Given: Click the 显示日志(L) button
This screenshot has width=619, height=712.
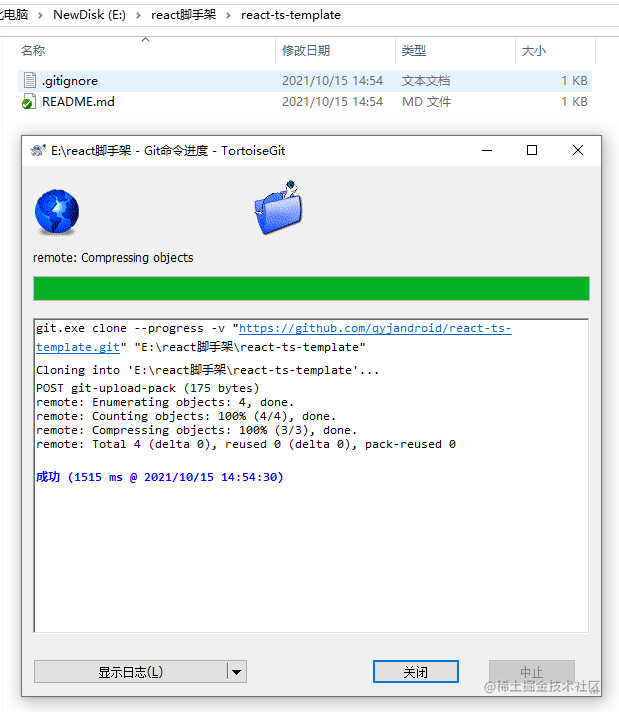Looking at the screenshot, I should point(130,672).
